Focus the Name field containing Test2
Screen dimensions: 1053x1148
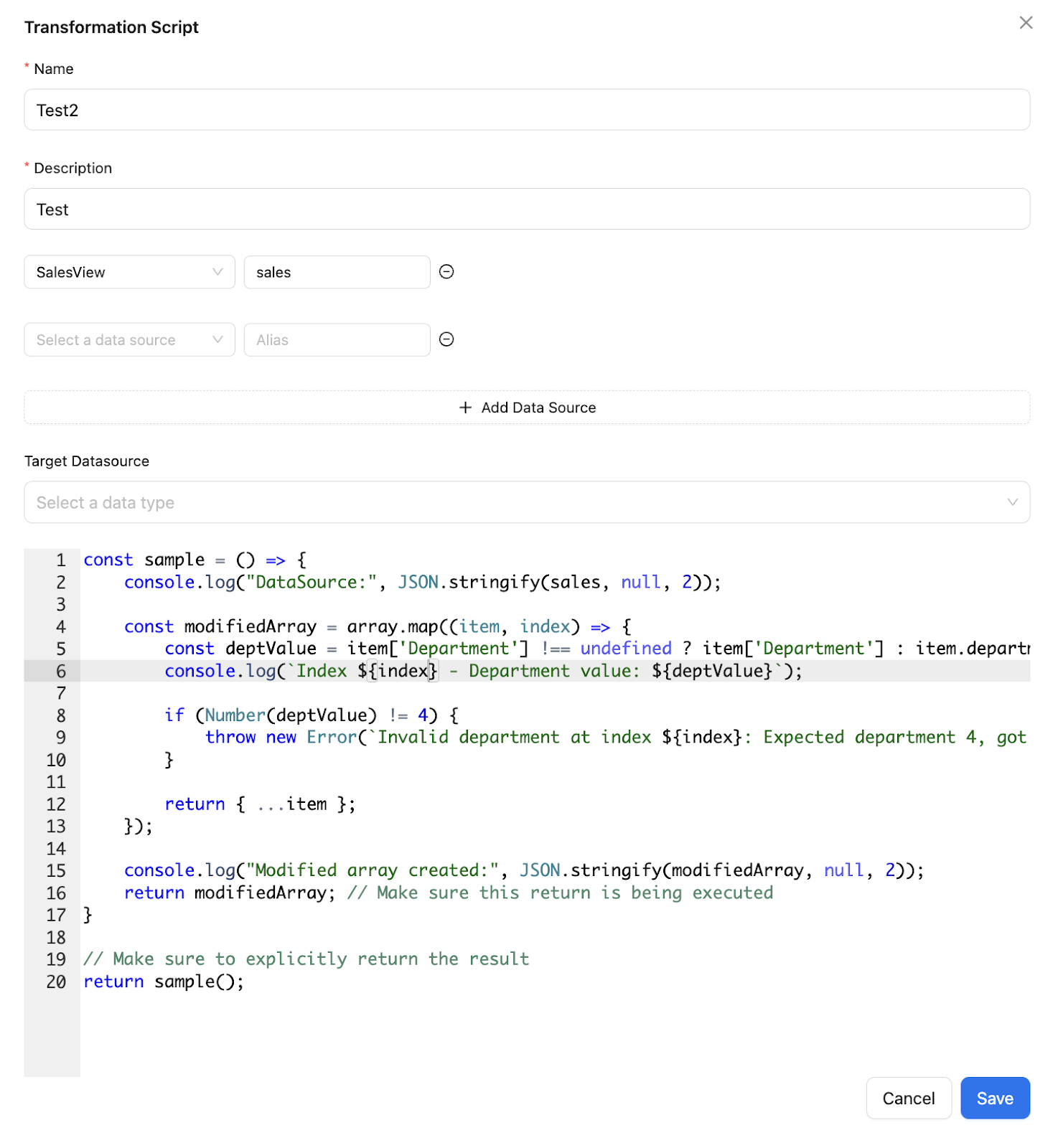[527, 110]
